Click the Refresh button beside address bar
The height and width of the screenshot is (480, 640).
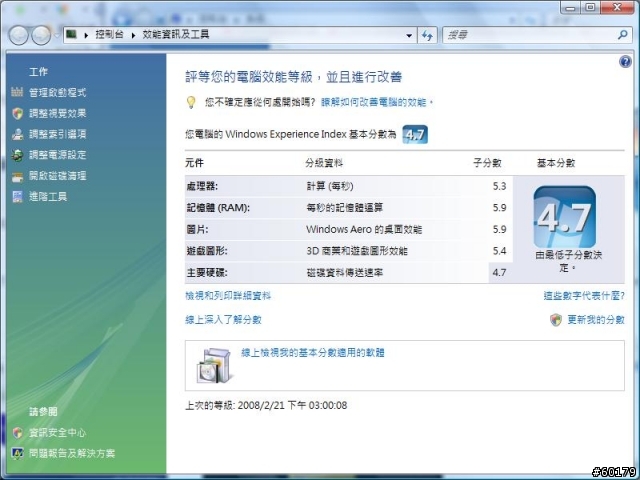(427, 36)
